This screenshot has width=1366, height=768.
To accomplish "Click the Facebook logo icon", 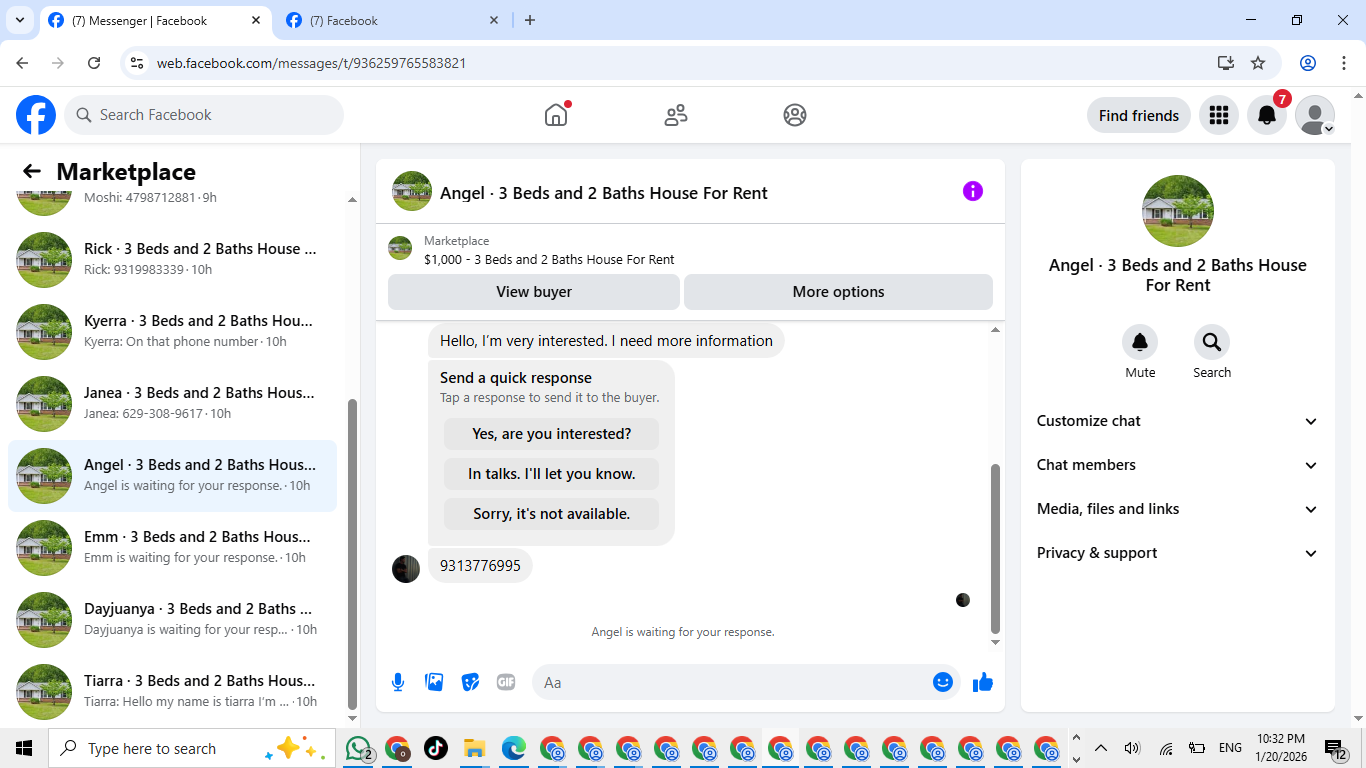I will click(36, 115).
